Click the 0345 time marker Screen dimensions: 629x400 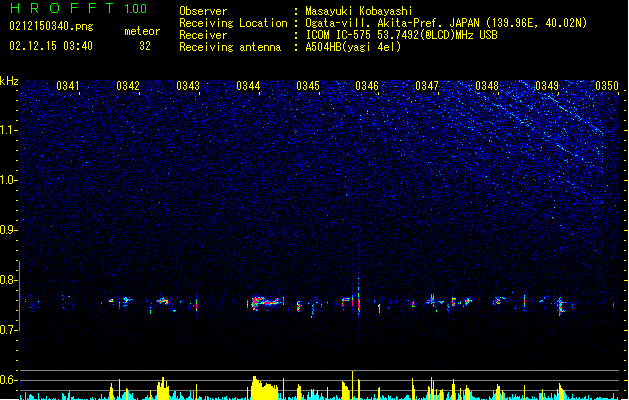coord(308,86)
